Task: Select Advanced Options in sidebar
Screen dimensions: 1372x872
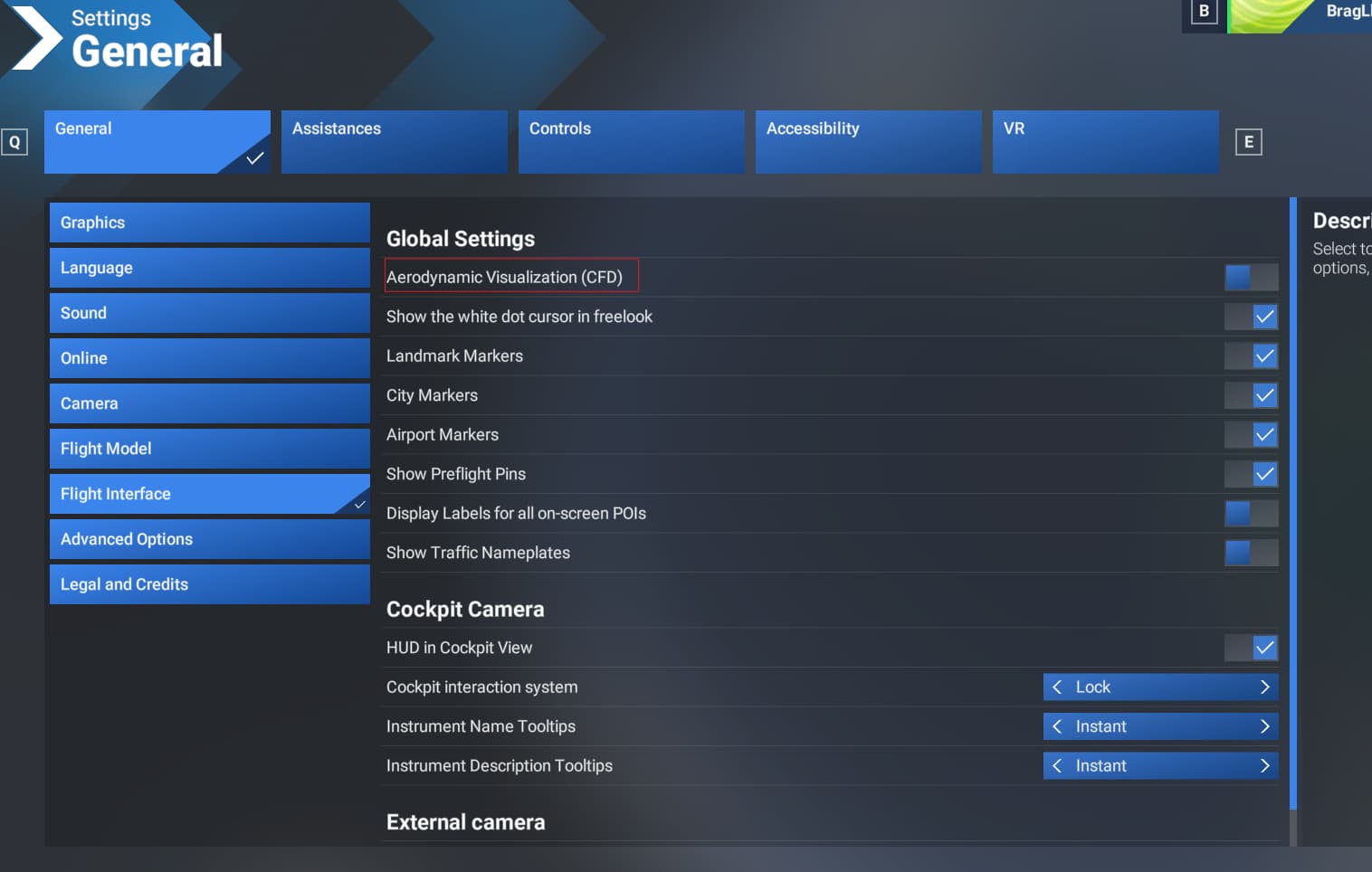Action: click(210, 539)
